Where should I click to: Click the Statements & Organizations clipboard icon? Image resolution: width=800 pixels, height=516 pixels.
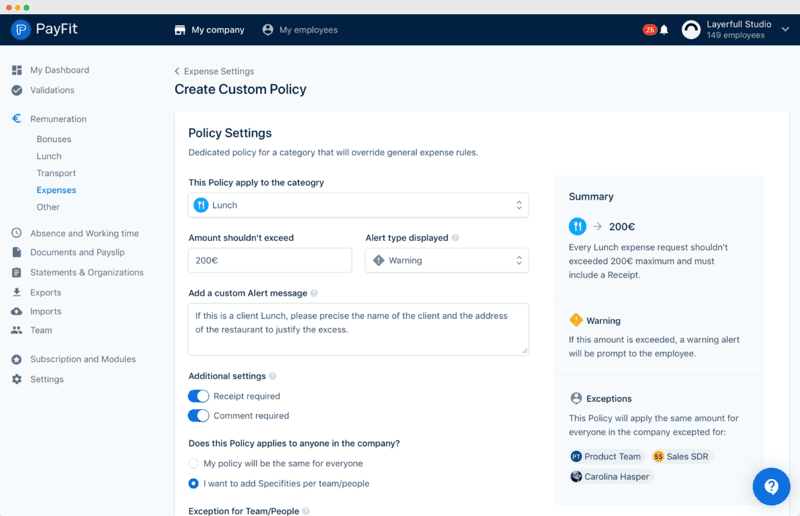click(x=17, y=272)
